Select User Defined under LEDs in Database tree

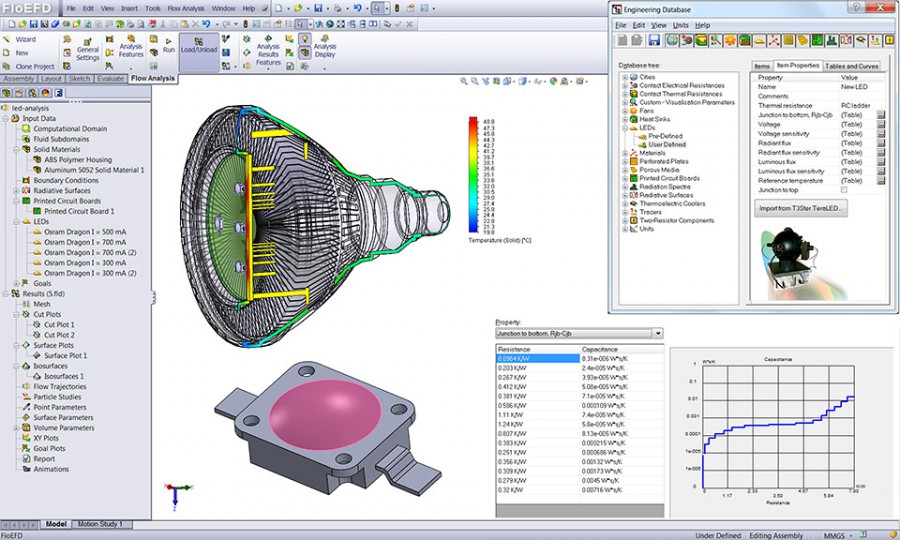pos(667,145)
